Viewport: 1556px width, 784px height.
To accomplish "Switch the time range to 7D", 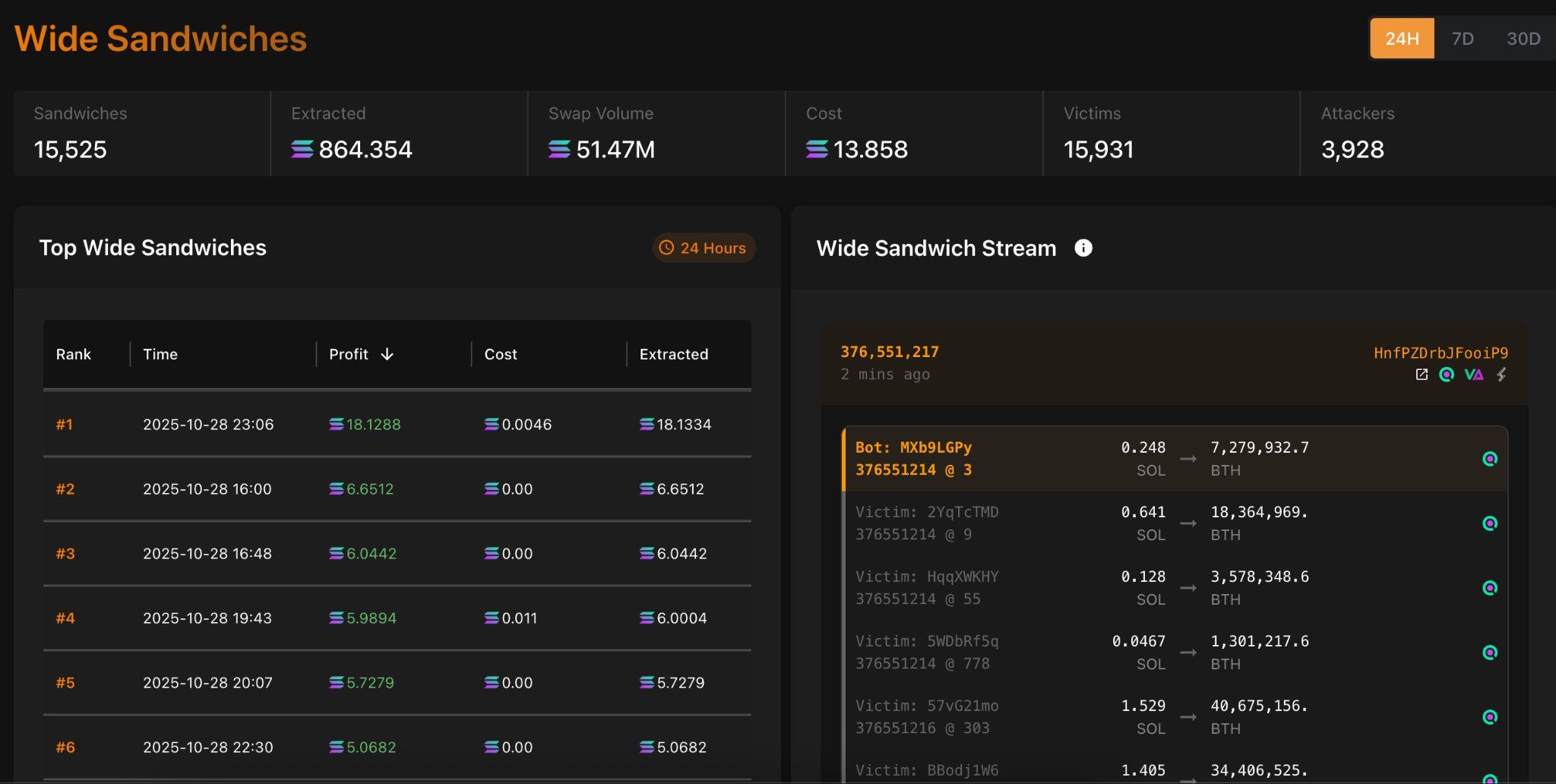I will [1463, 38].
